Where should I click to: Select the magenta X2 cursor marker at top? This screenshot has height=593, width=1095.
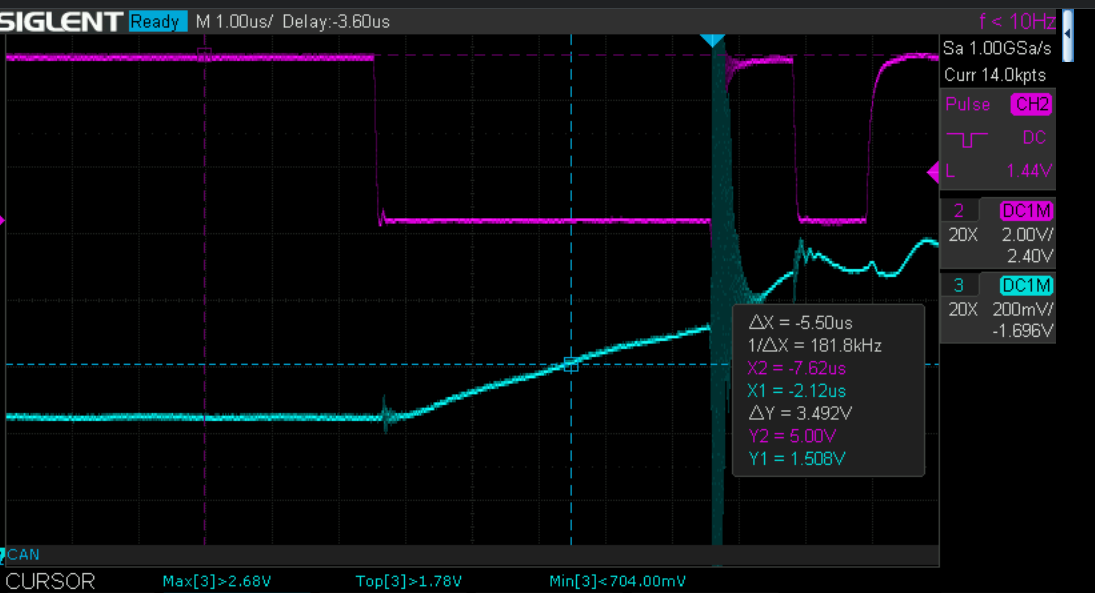[204, 54]
